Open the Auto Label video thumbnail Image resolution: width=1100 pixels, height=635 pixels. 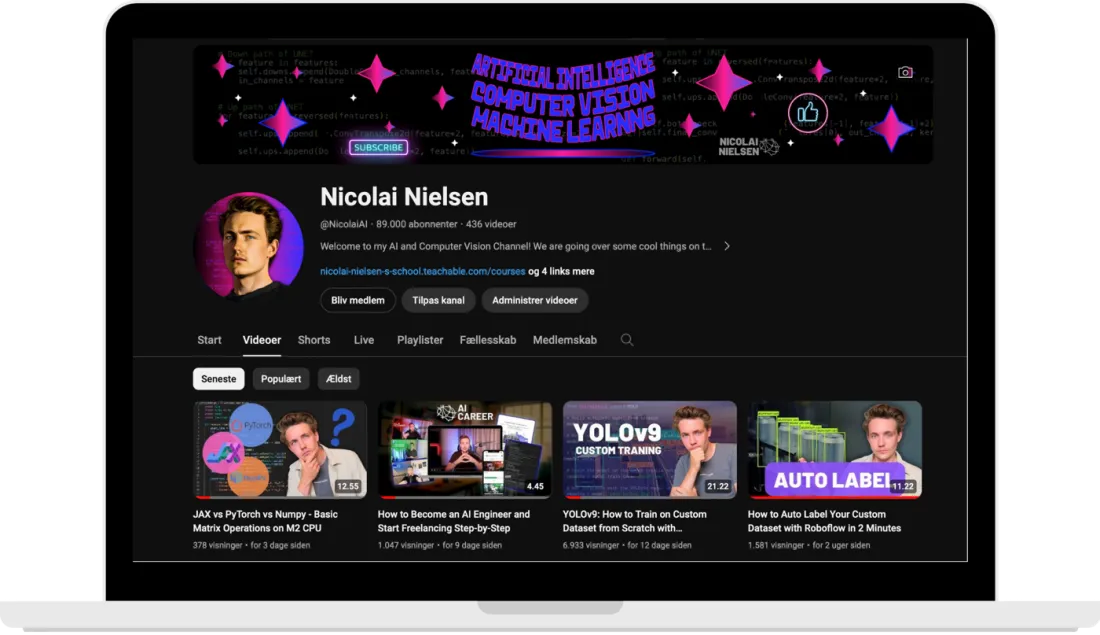[835, 450]
